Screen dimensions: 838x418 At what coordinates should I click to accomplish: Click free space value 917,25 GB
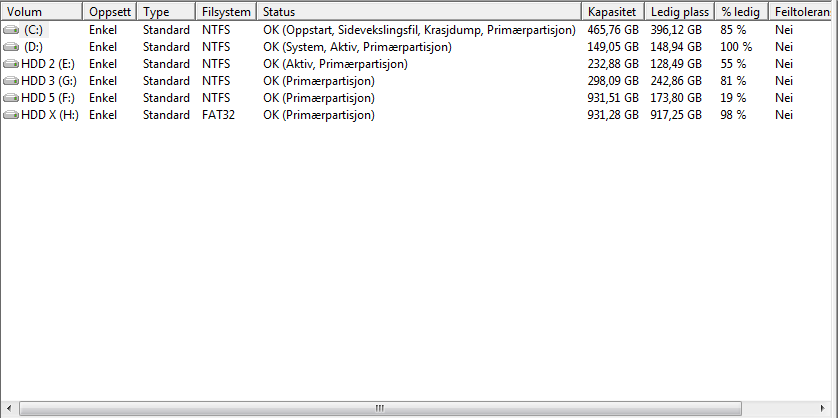[x=676, y=115]
